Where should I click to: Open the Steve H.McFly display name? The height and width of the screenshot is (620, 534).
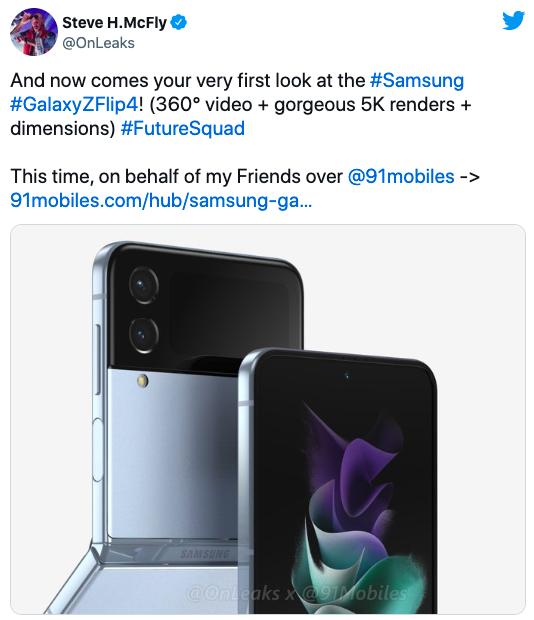tap(114, 23)
